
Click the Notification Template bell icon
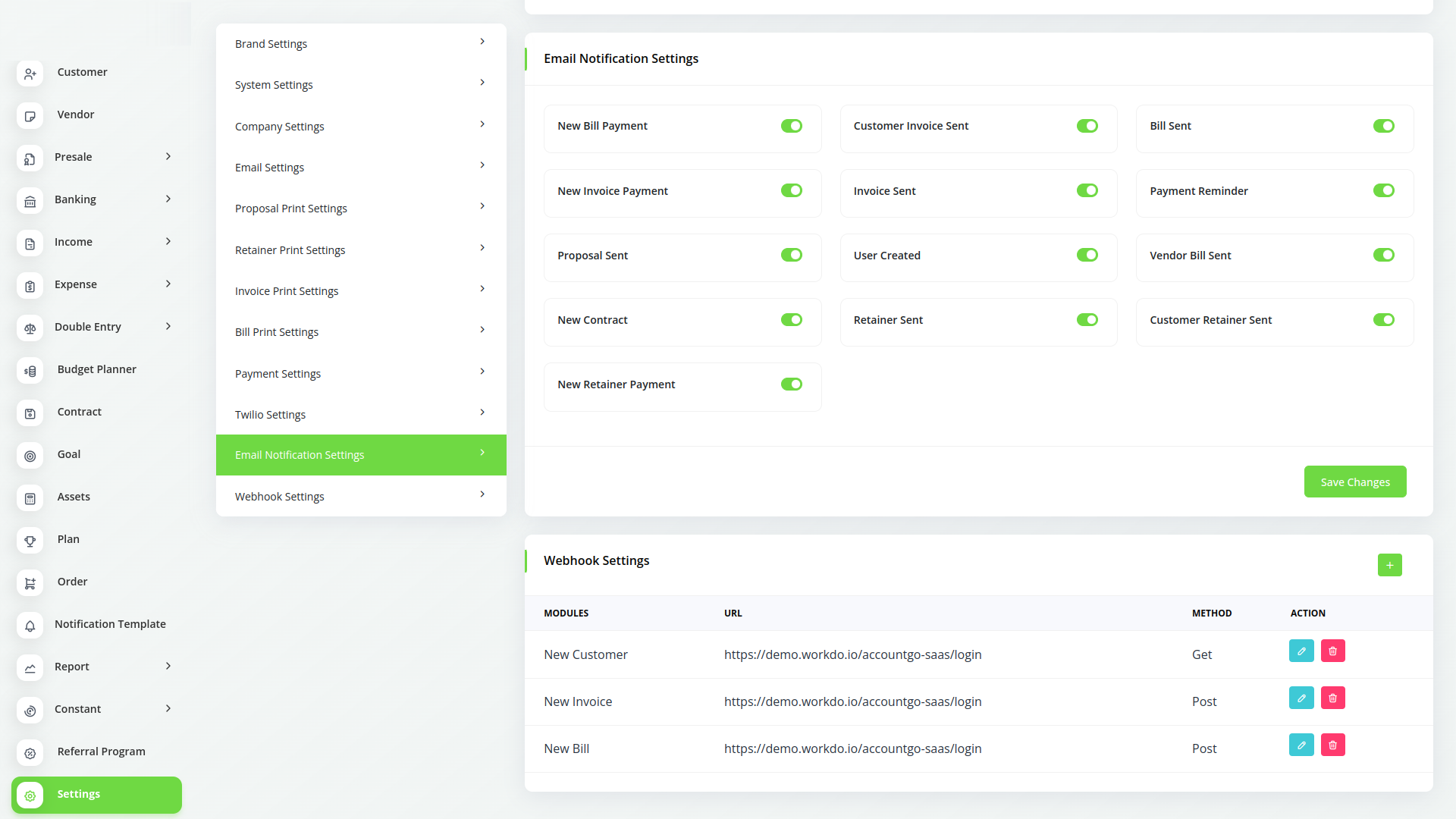[x=30, y=626]
